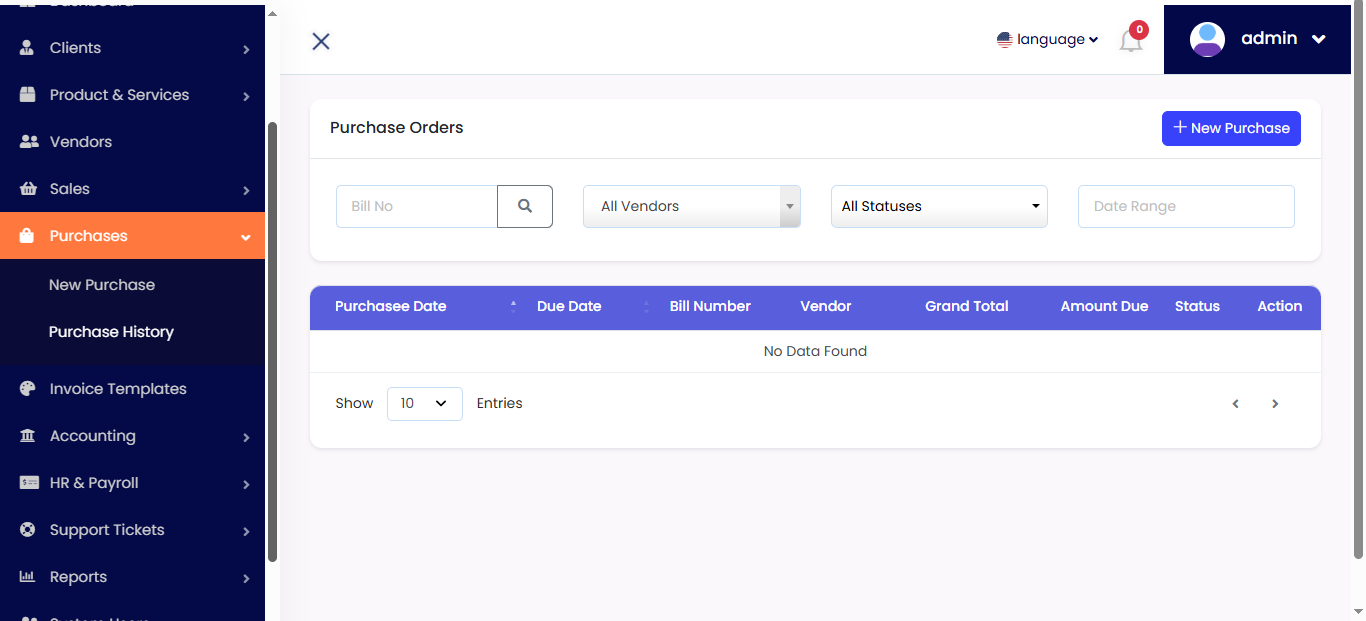Open the All Statuses dropdown
The height and width of the screenshot is (621, 1366).
click(939, 206)
